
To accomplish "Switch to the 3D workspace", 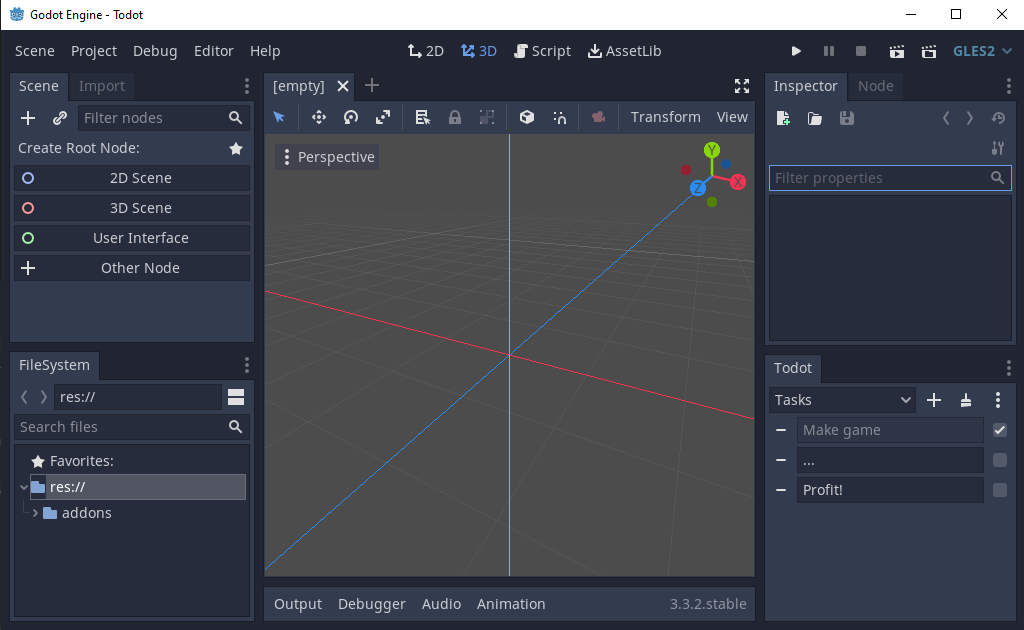I will (479, 51).
